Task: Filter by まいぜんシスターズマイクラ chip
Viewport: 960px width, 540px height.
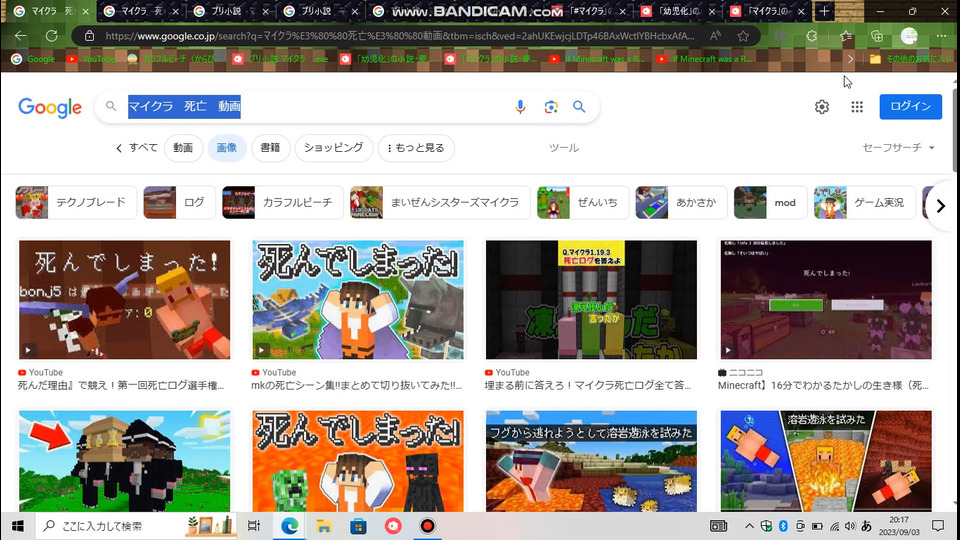Action: click(x=440, y=202)
